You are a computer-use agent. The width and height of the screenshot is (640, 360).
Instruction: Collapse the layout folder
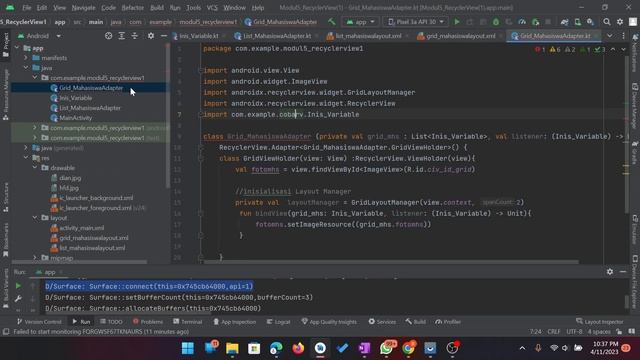pos(35,218)
